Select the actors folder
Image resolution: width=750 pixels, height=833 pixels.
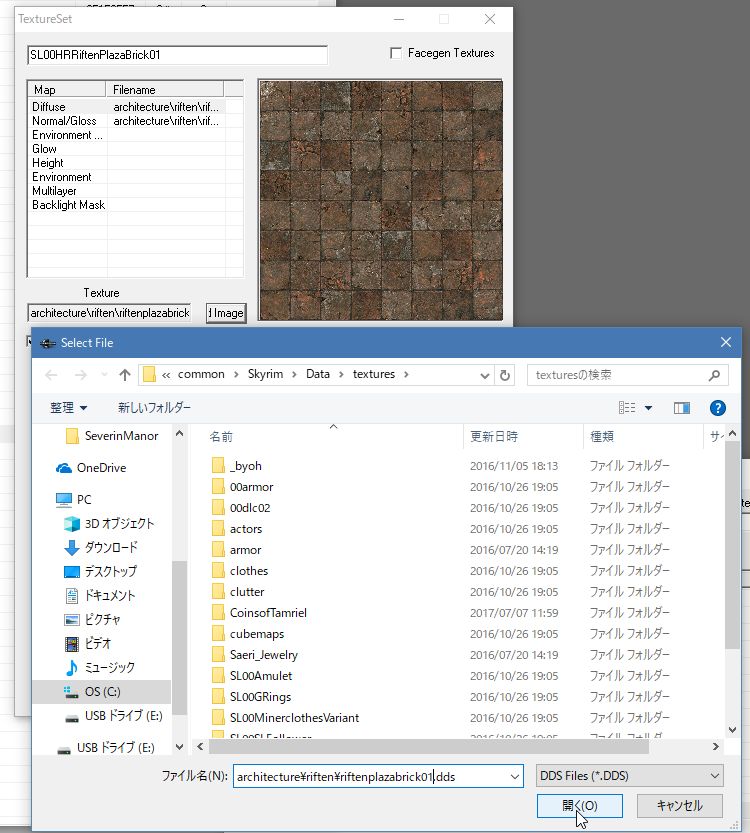pos(237,529)
